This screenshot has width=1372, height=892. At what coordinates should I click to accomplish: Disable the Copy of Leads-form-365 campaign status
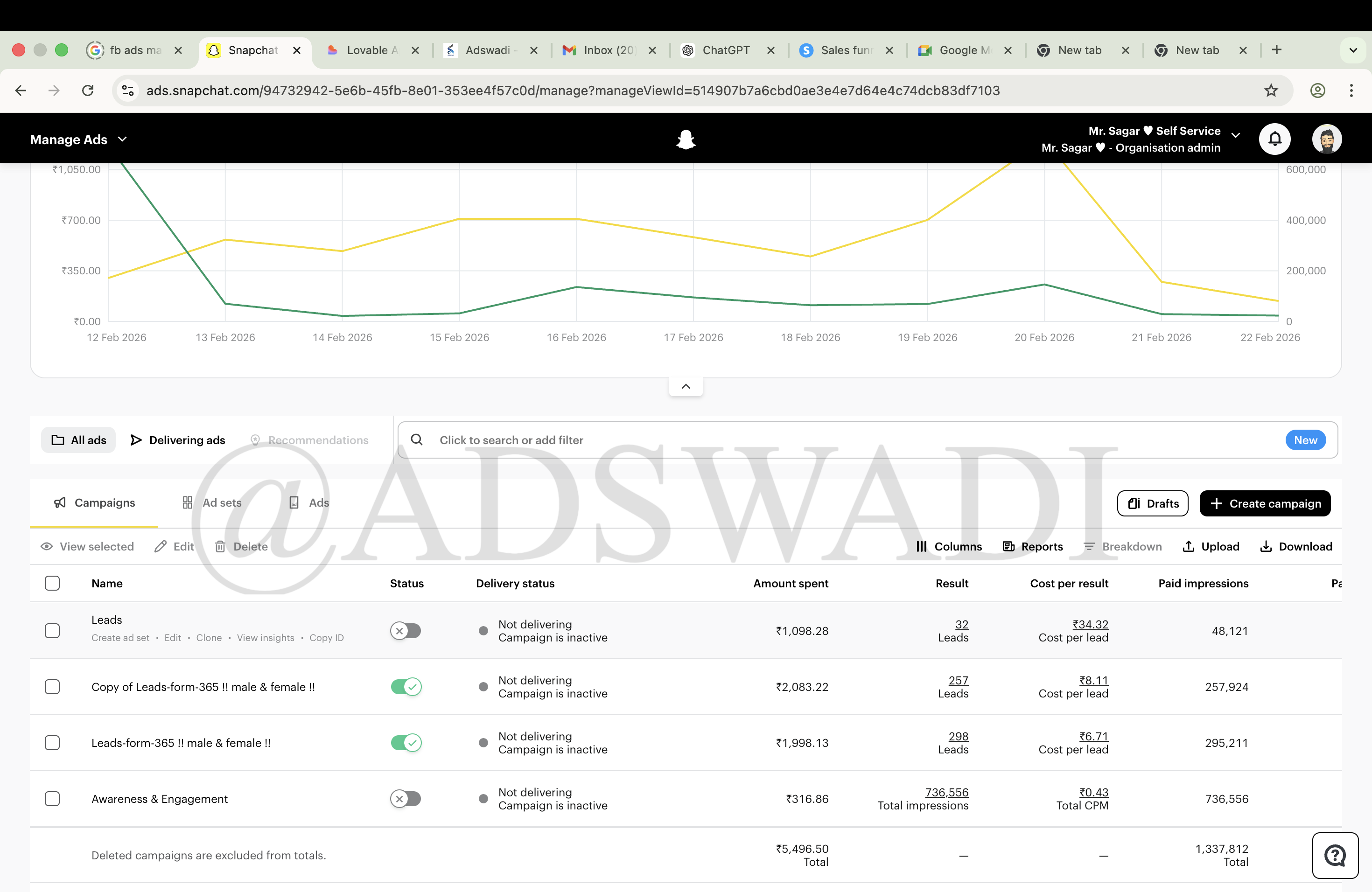(x=406, y=686)
